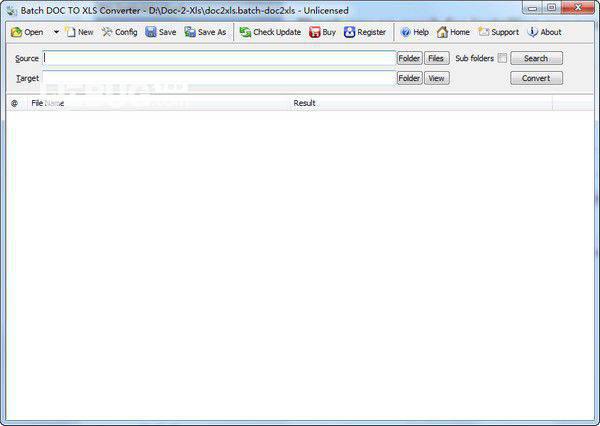
Task: Browse Target with Folder button
Action: pyautogui.click(x=409, y=78)
